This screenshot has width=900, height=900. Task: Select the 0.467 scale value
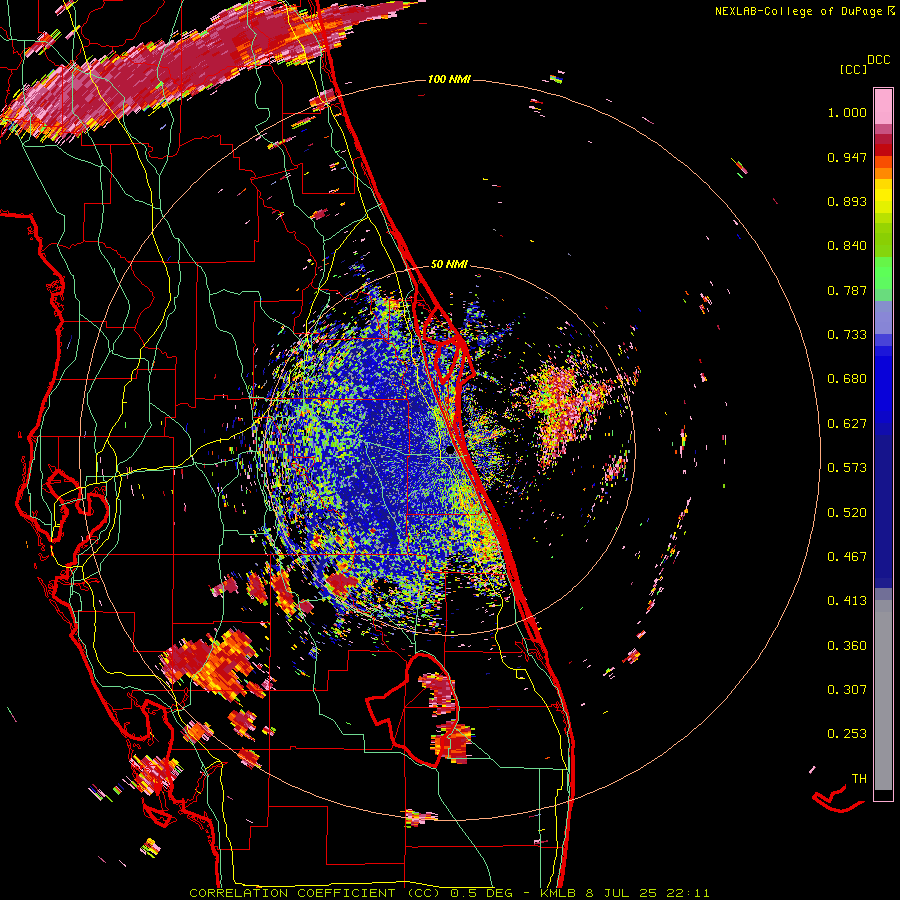[847, 557]
